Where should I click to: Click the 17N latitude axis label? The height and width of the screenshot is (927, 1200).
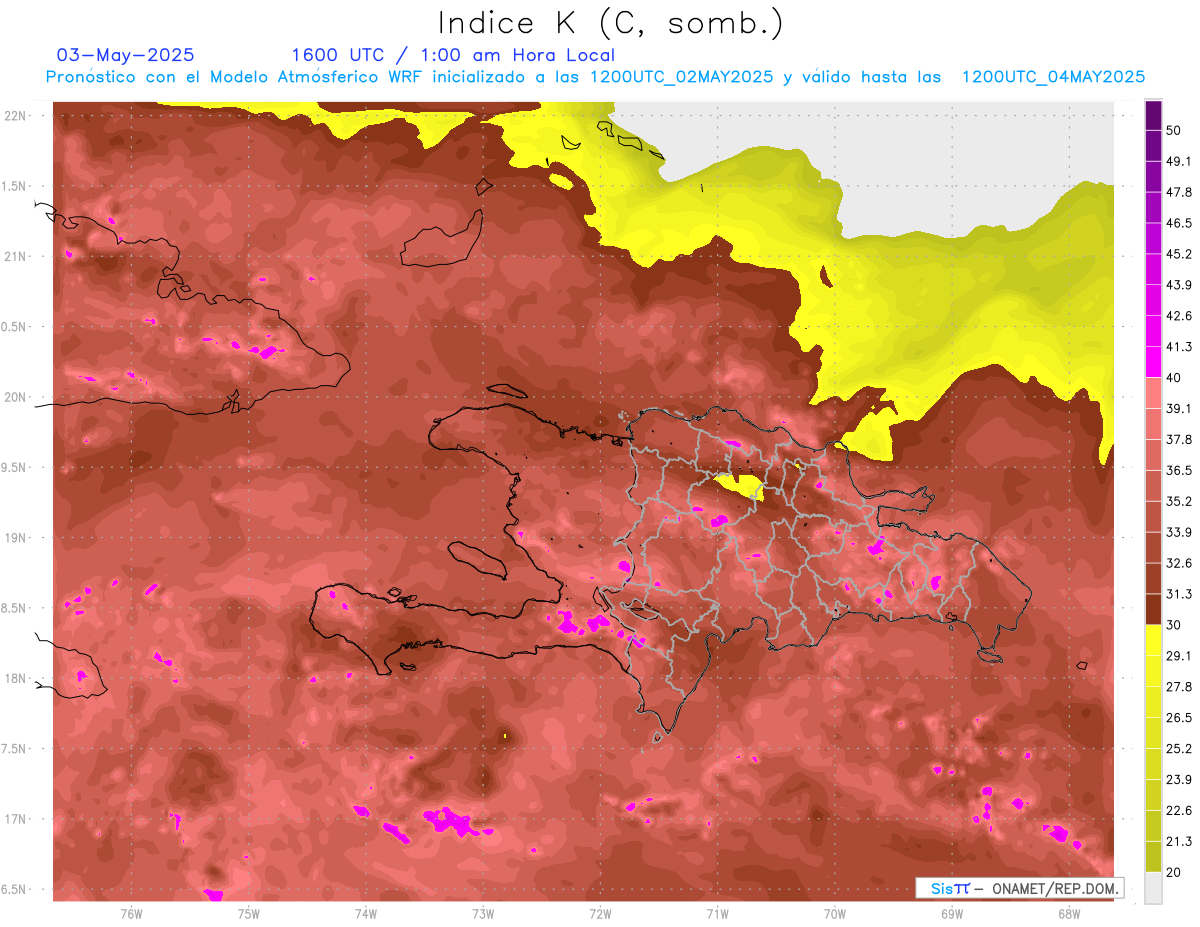(x=17, y=819)
